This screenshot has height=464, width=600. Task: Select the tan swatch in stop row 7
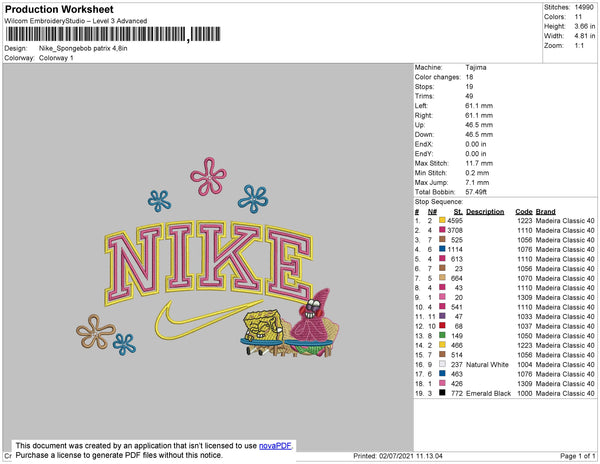click(x=442, y=278)
